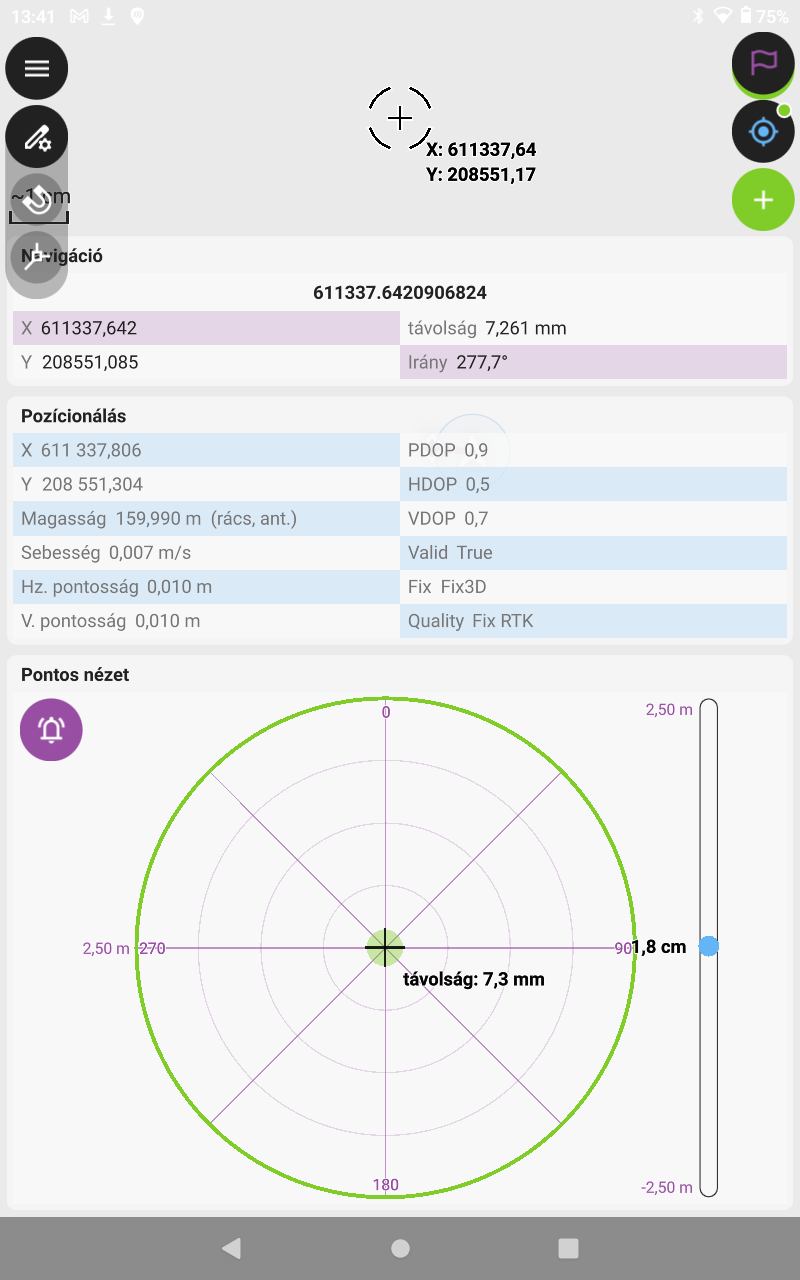Click the blue handle on the height slider
Screen dimensions: 800x1280
[x=709, y=946]
